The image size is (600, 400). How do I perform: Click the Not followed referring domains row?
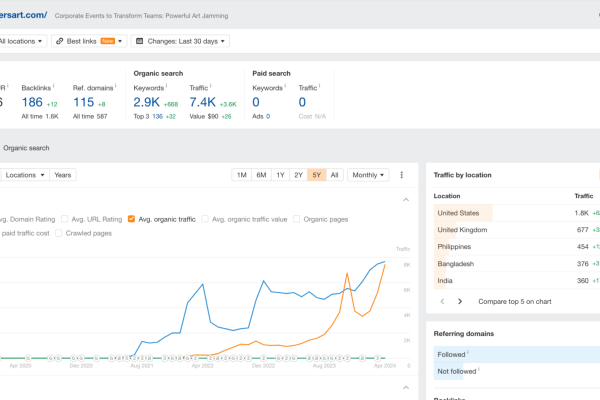(x=517, y=371)
